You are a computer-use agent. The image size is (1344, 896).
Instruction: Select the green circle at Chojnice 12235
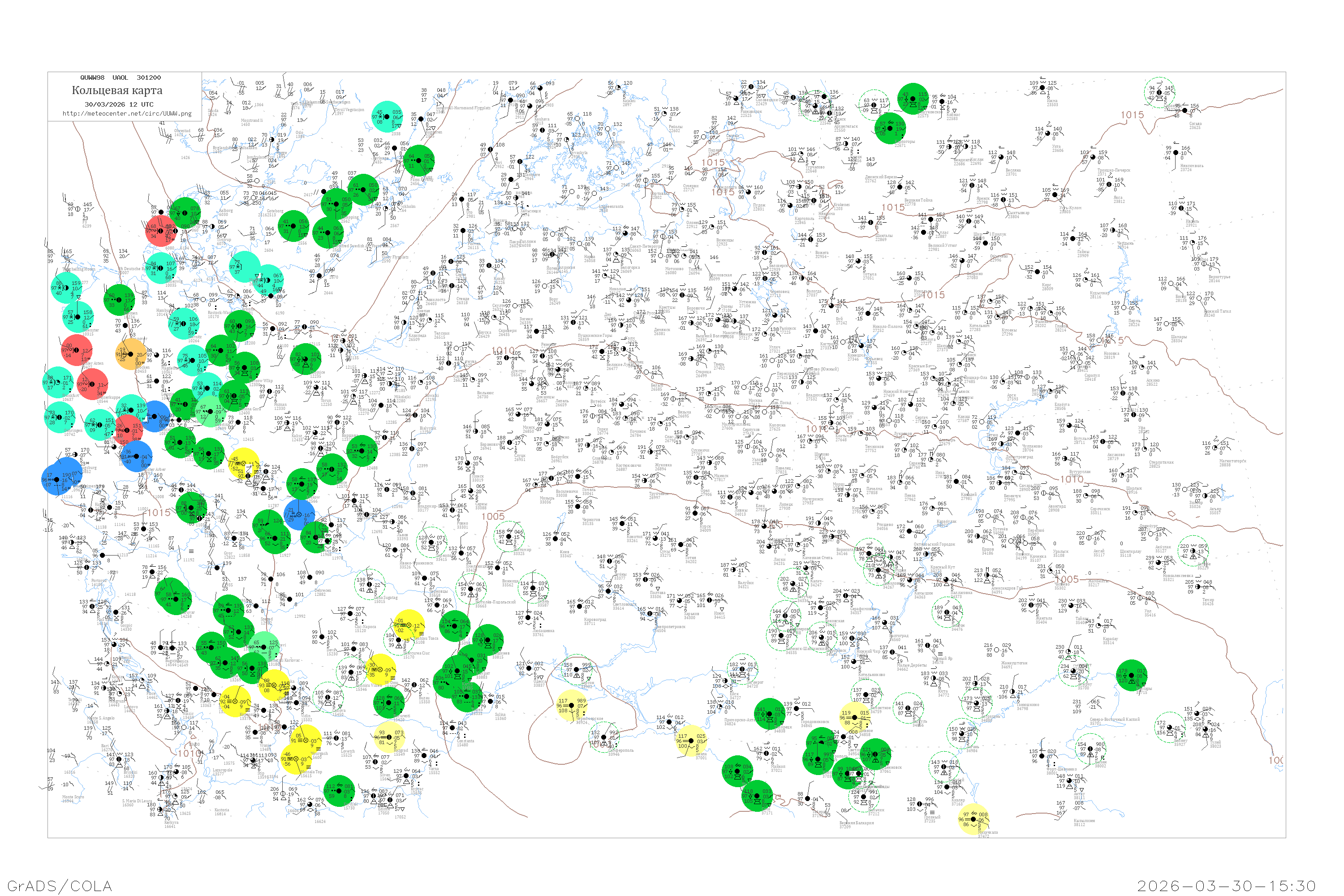coord(306,358)
